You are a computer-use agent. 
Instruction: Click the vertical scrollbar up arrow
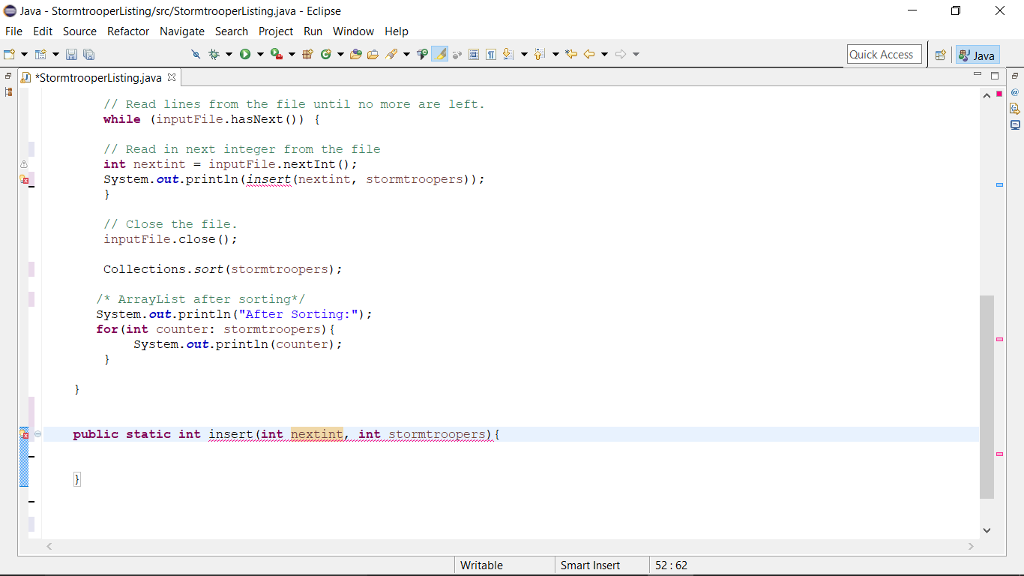click(987, 95)
